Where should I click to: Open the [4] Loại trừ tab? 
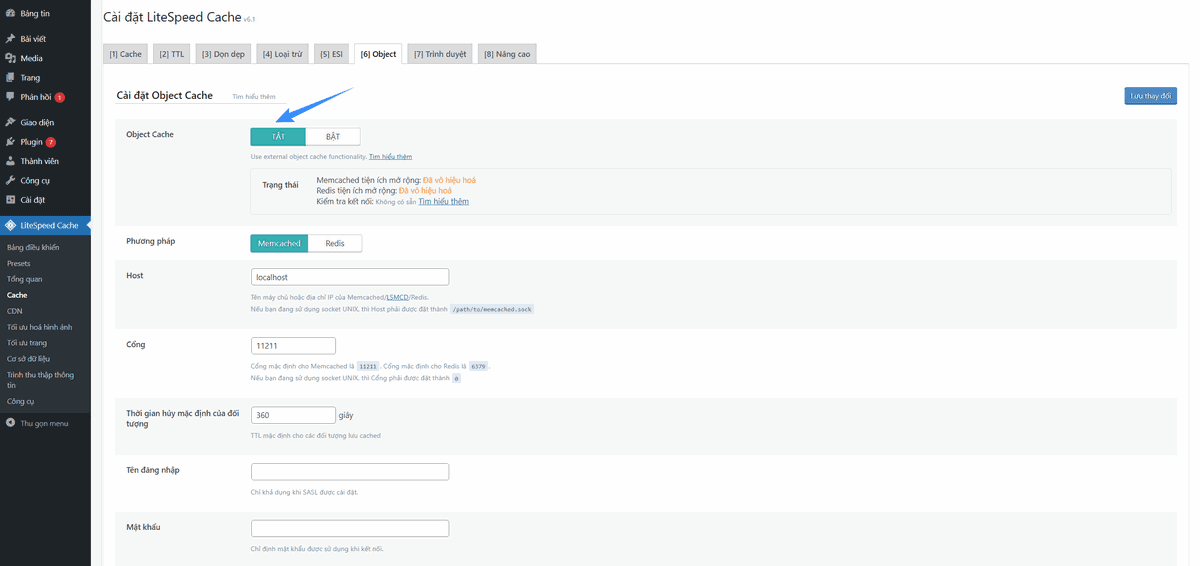[x=282, y=54]
